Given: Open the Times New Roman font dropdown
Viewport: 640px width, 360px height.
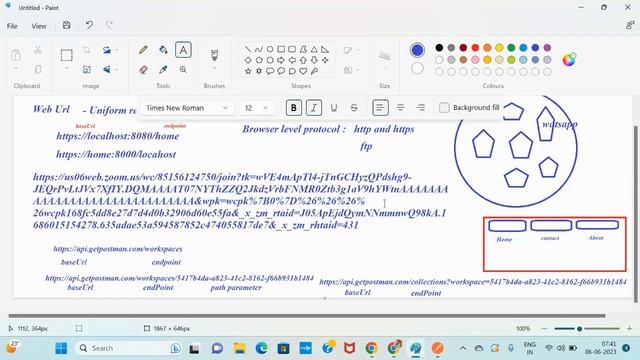Looking at the screenshot, I should pyautogui.click(x=187, y=108).
